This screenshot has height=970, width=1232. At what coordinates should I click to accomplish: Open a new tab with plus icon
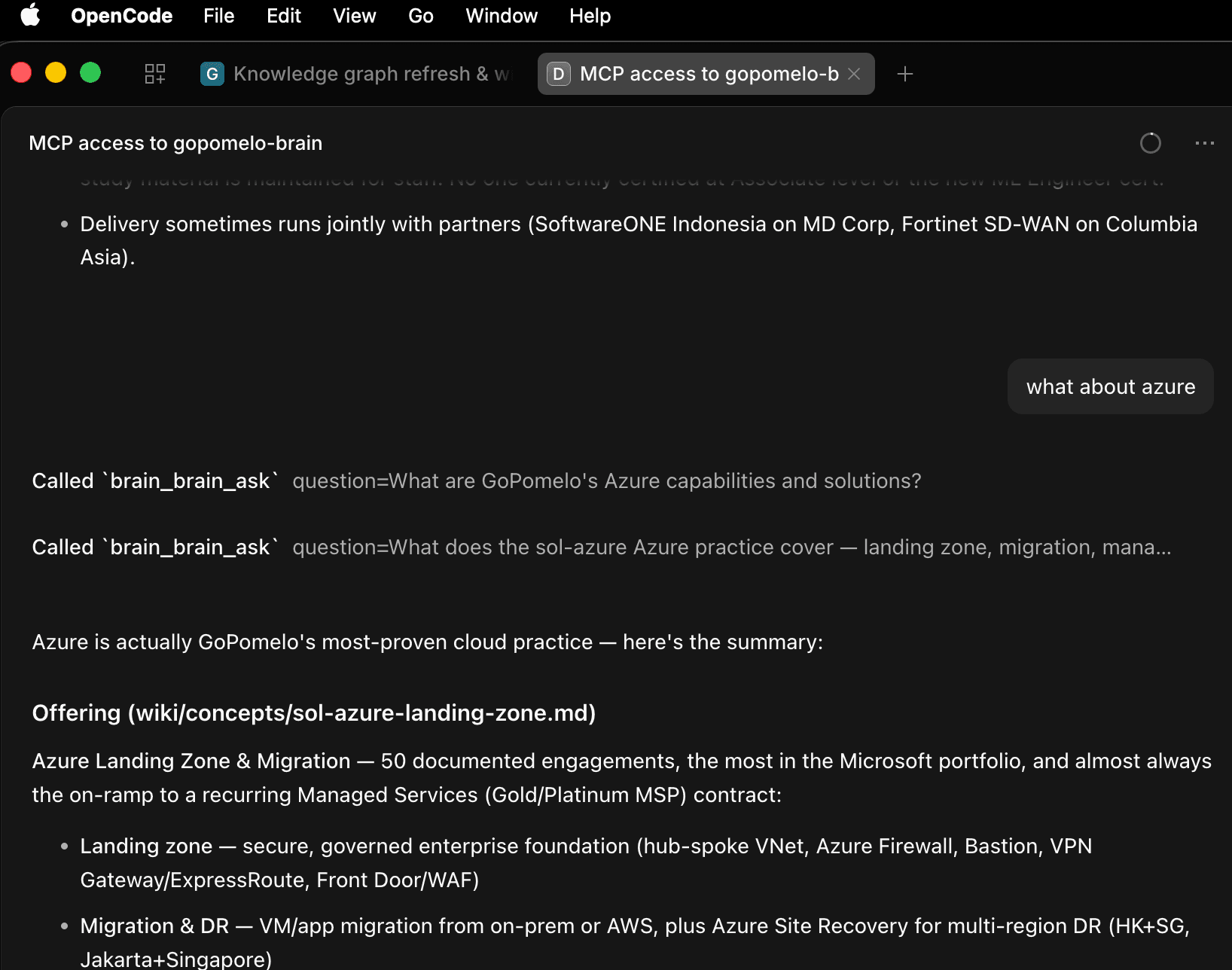(905, 74)
